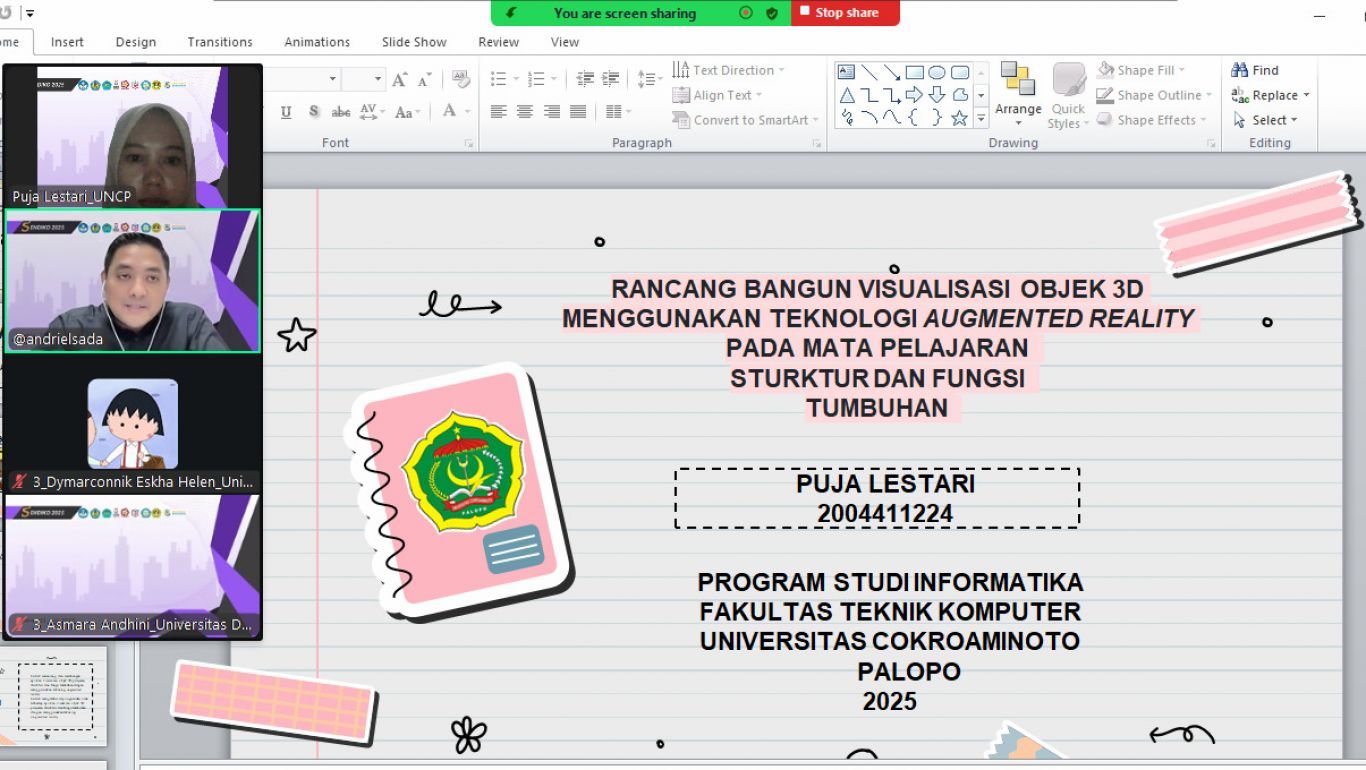Select the Oval shape tool
Image resolution: width=1366 pixels, height=770 pixels.
click(x=937, y=72)
